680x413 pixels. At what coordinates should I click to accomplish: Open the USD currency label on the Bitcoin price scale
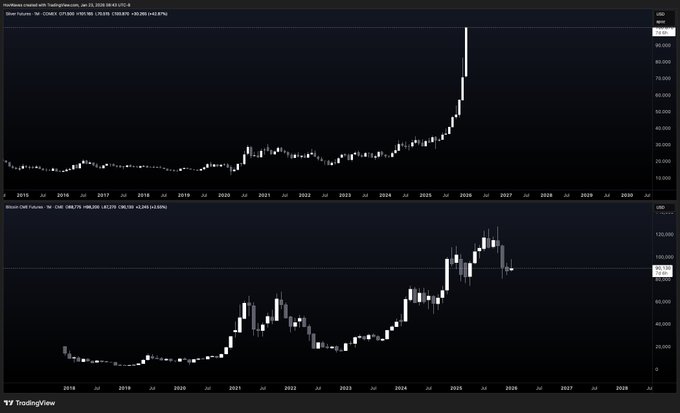pos(660,207)
